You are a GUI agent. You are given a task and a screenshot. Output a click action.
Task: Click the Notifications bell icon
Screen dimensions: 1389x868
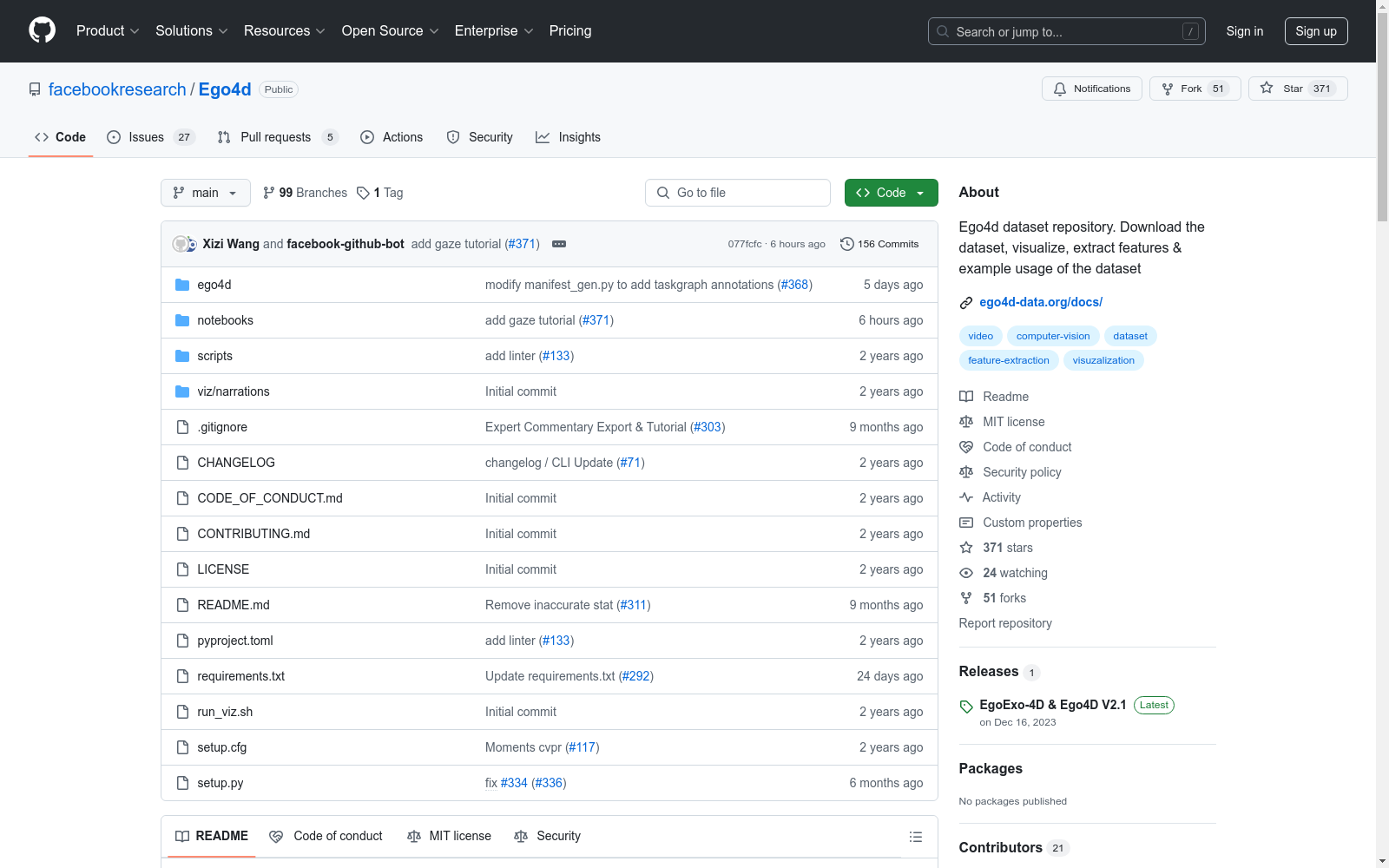point(1060,89)
